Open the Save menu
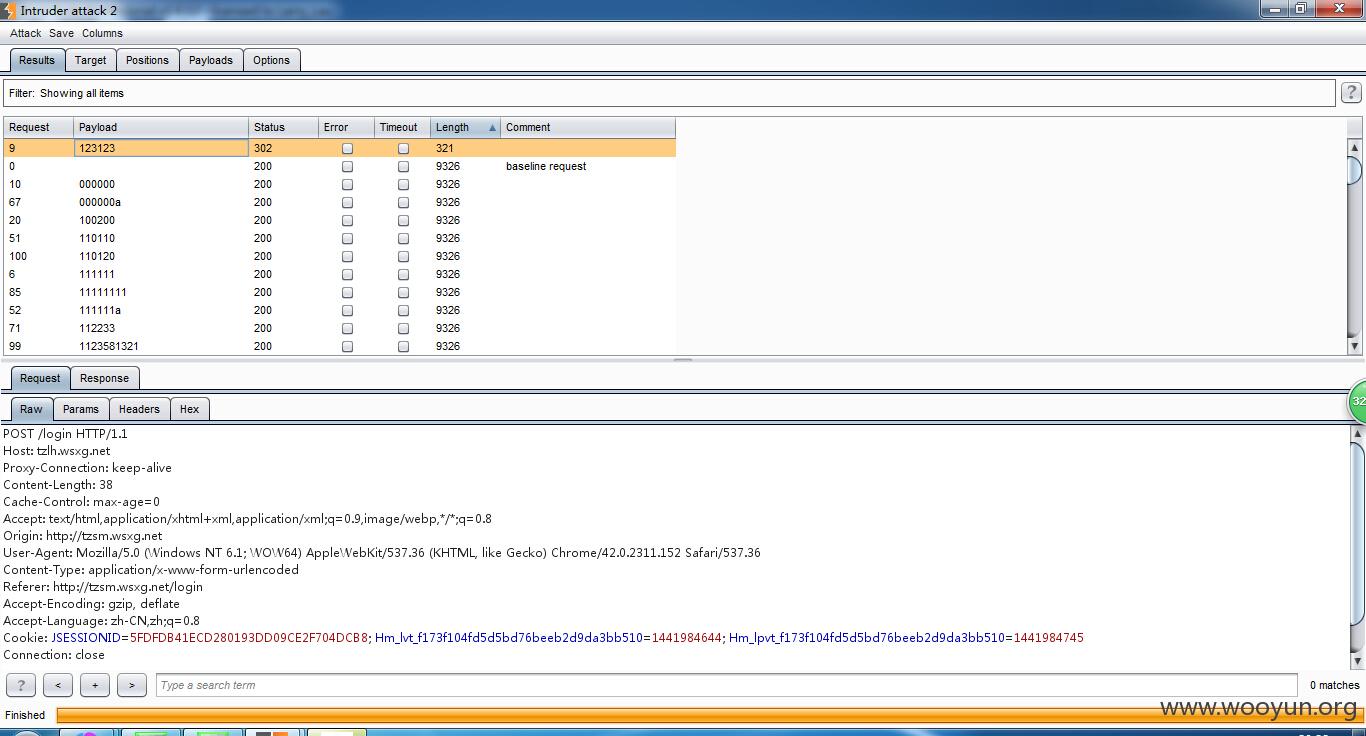 pyautogui.click(x=61, y=33)
